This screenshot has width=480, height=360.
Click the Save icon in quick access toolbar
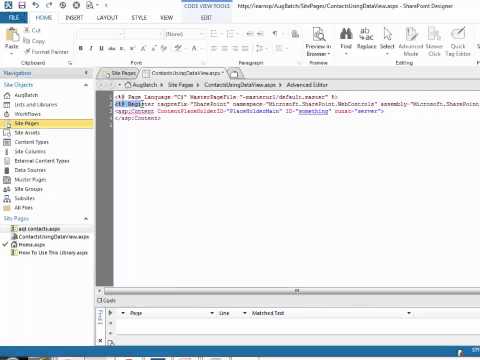[x=22, y=5]
